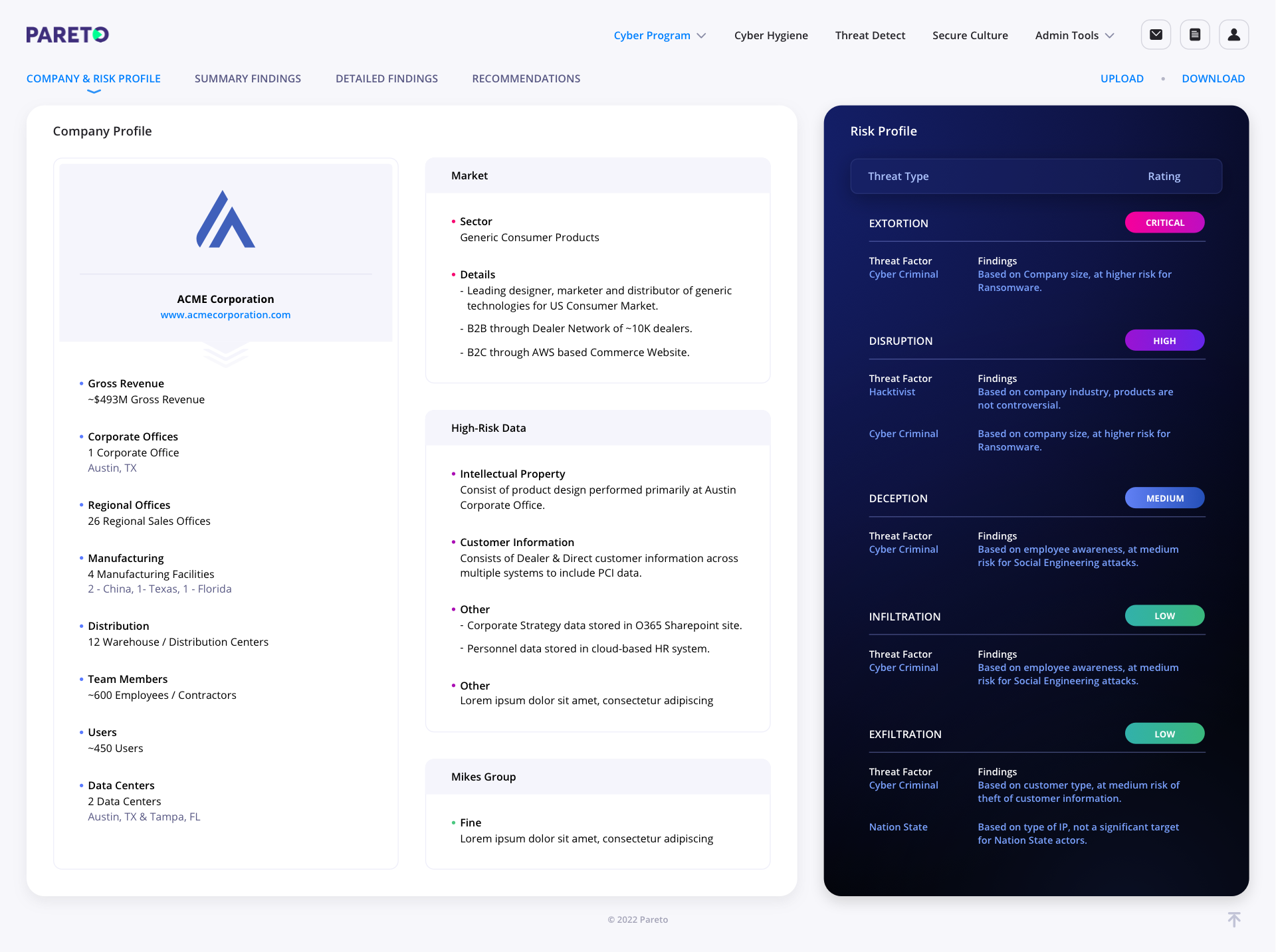Click the Upload link
The width and height of the screenshot is (1276, 952).
tap(1121, 78)
